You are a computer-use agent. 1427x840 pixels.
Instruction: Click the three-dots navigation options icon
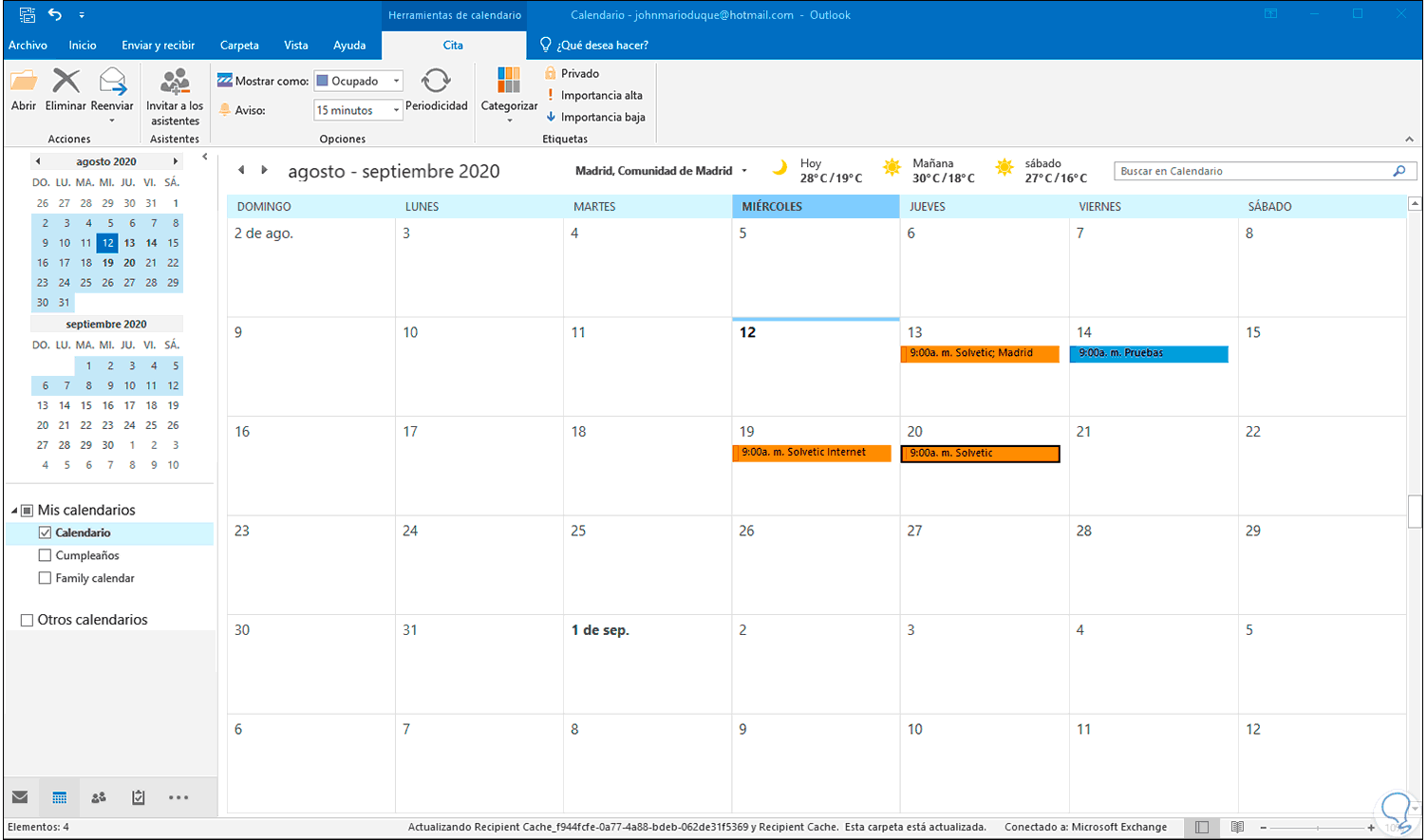(x=178, y=797)
